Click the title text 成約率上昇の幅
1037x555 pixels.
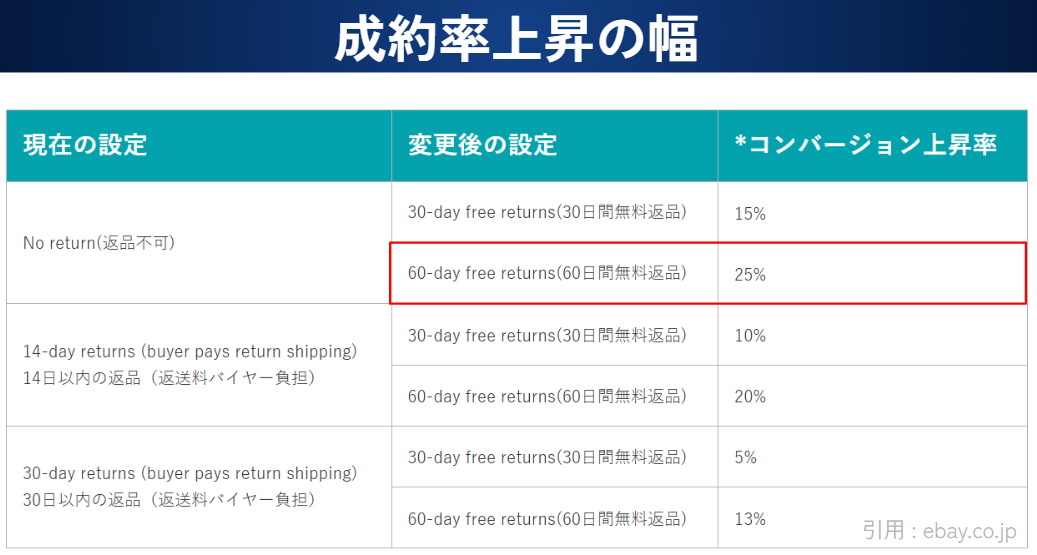pyautogui.click(x=516, y=38)
